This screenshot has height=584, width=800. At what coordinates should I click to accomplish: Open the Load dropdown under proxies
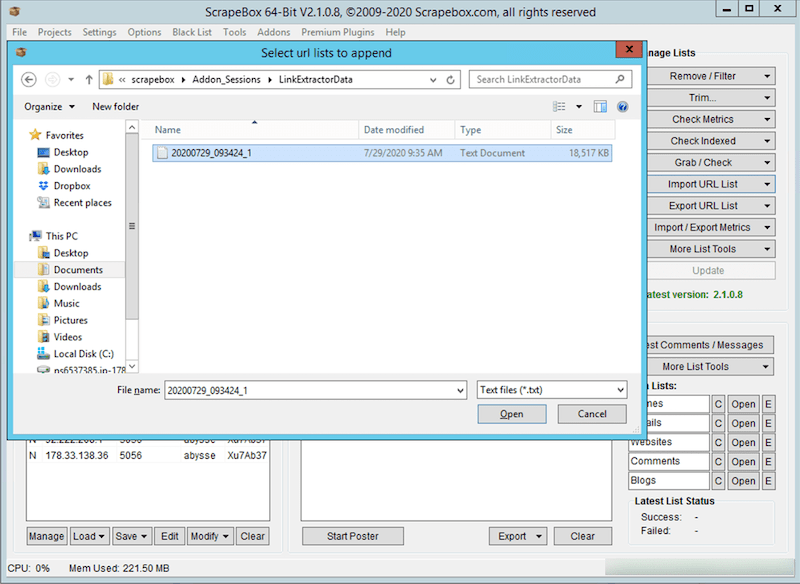coord(89,536)
